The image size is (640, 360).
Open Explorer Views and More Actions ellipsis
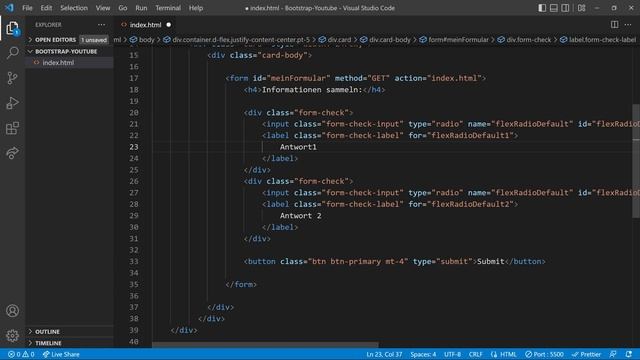(x=101, y=24)
